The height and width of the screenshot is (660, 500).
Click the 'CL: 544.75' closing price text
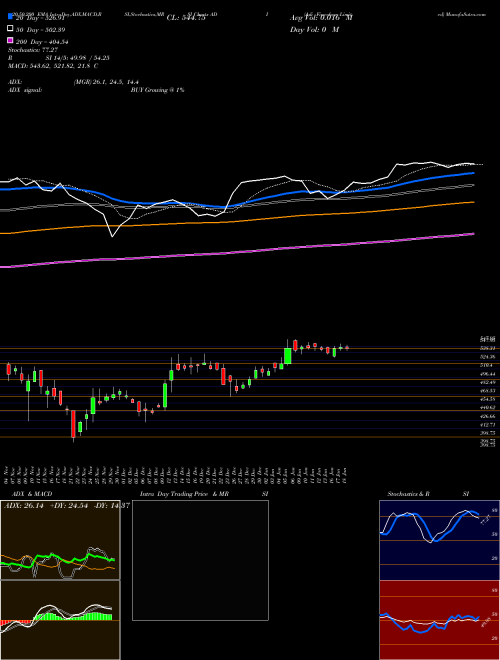click(x=186, y=18)
